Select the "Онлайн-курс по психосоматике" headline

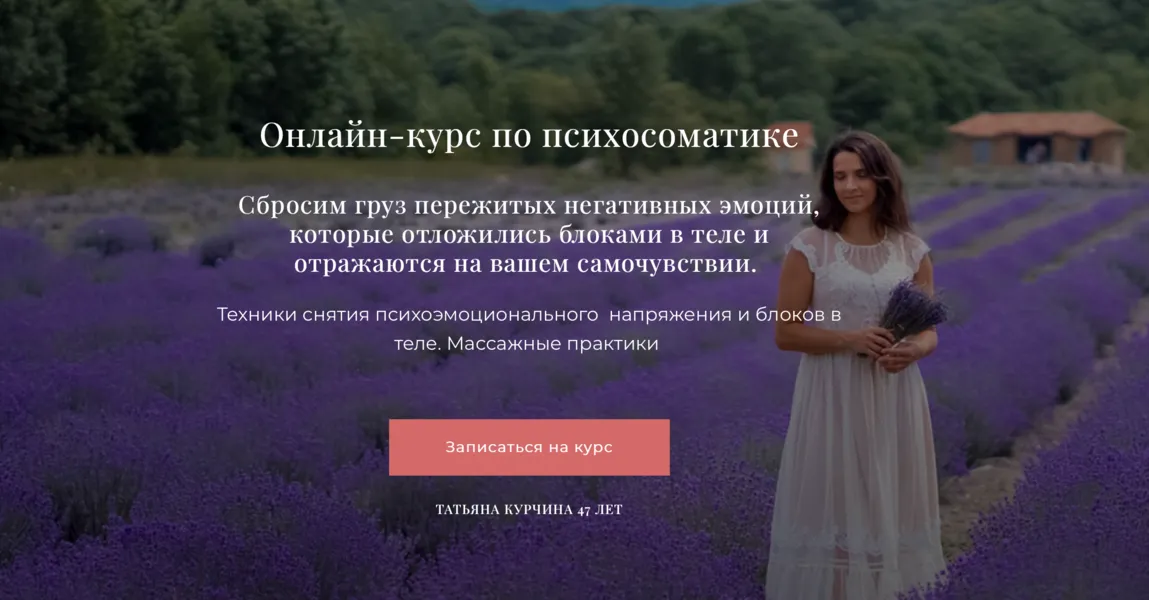(529, 136)
